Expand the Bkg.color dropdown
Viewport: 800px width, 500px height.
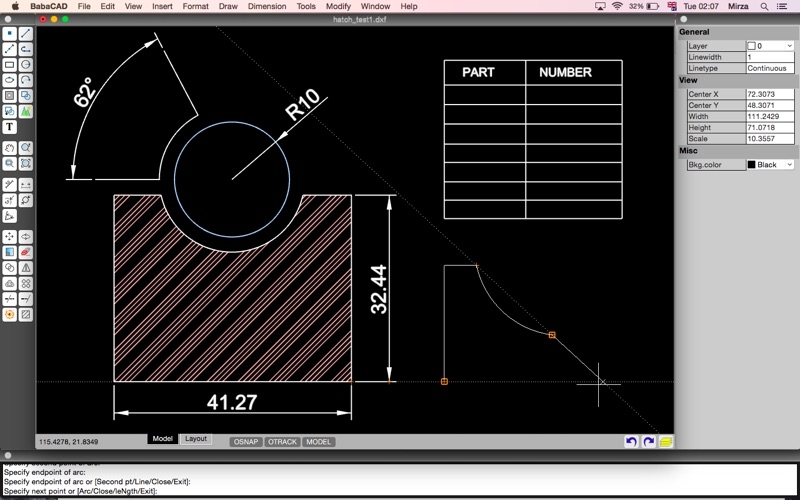tap(770, 164)
